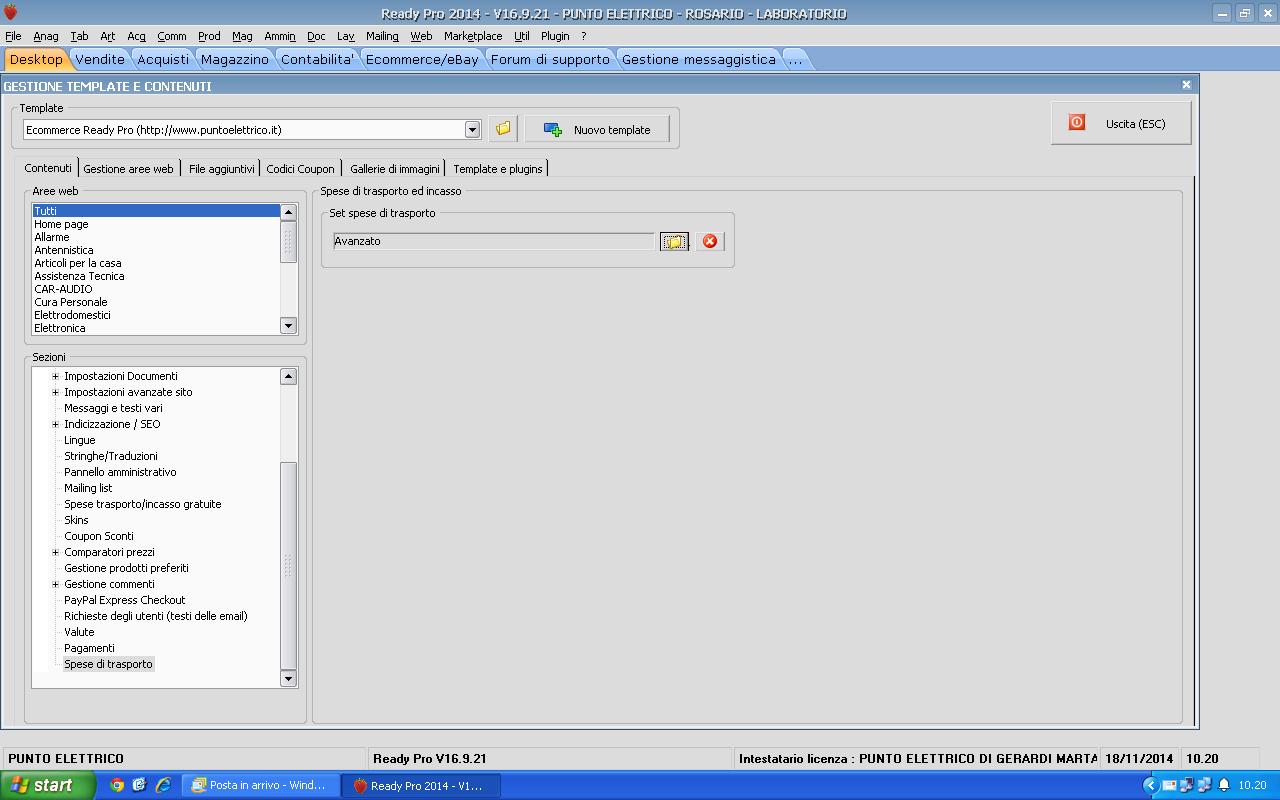The image size is (1280, 800).
Task: Select PayPal Express Checkout section
Action: point(125,600)
